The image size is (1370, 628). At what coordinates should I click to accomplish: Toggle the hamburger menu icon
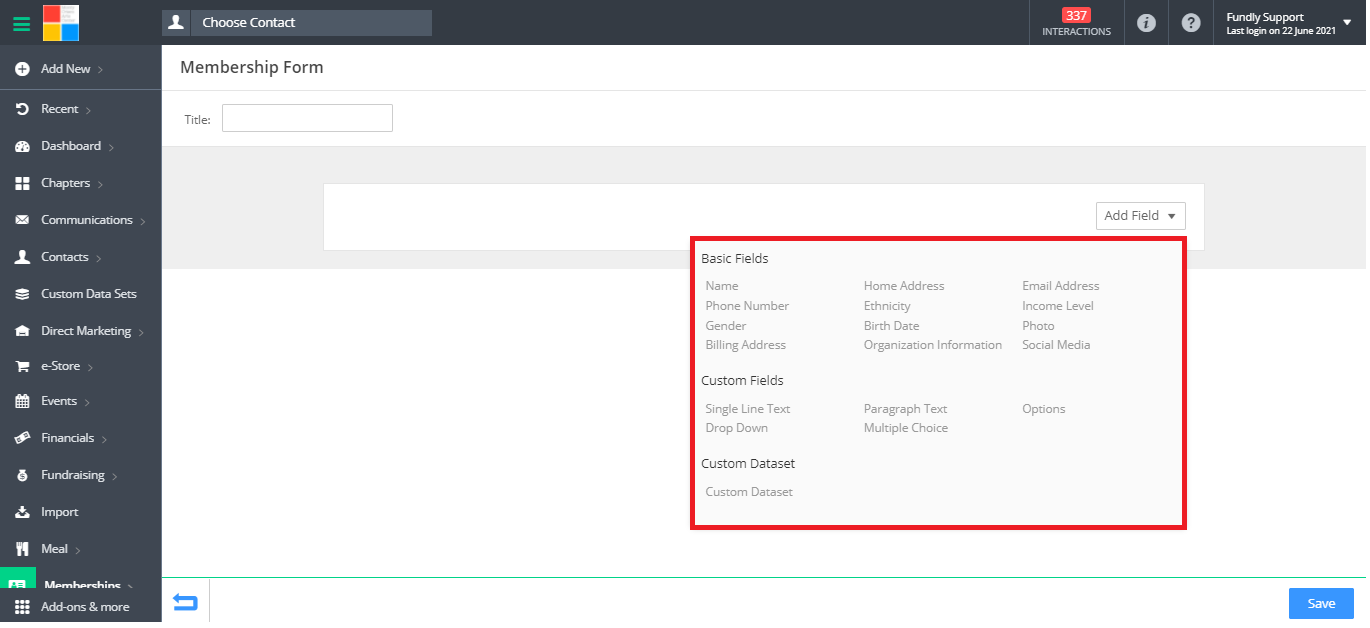[x=21, y=23]
